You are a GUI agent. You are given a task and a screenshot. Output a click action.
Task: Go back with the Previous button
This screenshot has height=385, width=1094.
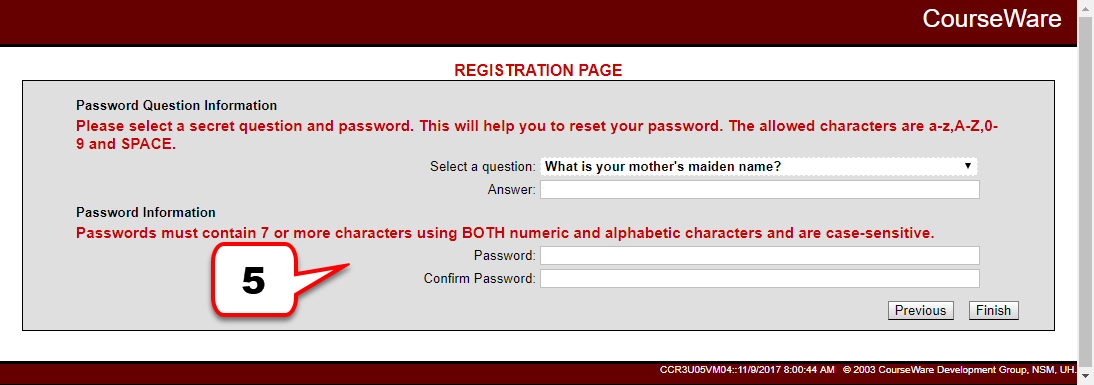point(920,310)
